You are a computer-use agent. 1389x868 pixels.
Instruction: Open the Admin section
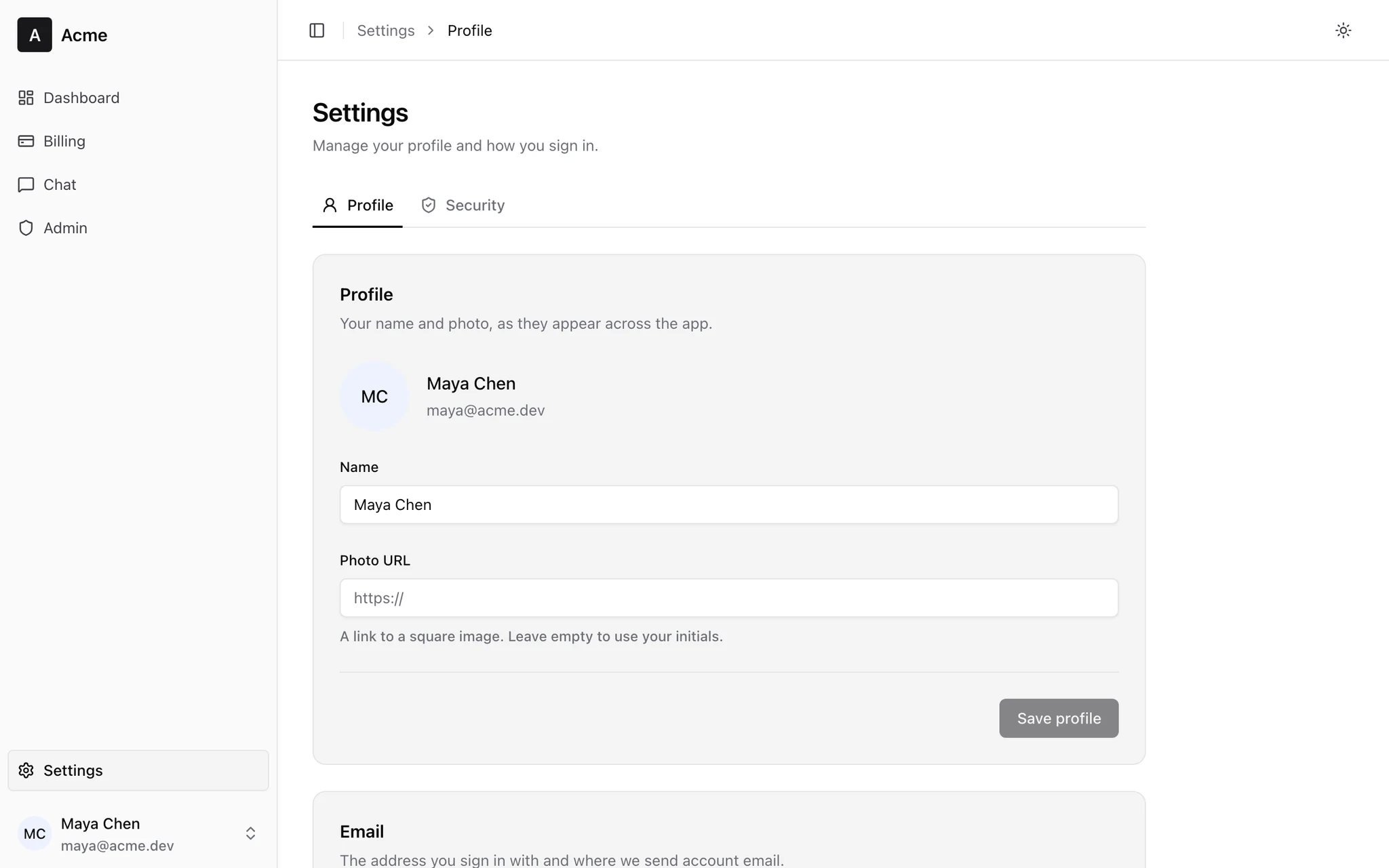click(x=138, y=228)
